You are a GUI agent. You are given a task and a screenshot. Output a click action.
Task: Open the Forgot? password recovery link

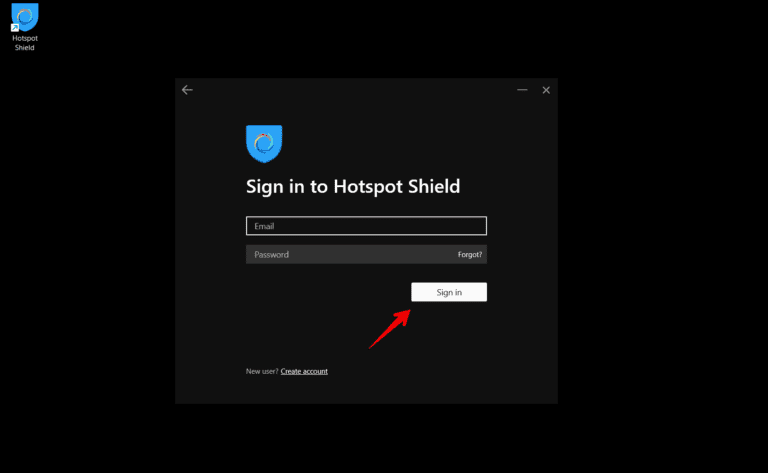coord(470,255)
